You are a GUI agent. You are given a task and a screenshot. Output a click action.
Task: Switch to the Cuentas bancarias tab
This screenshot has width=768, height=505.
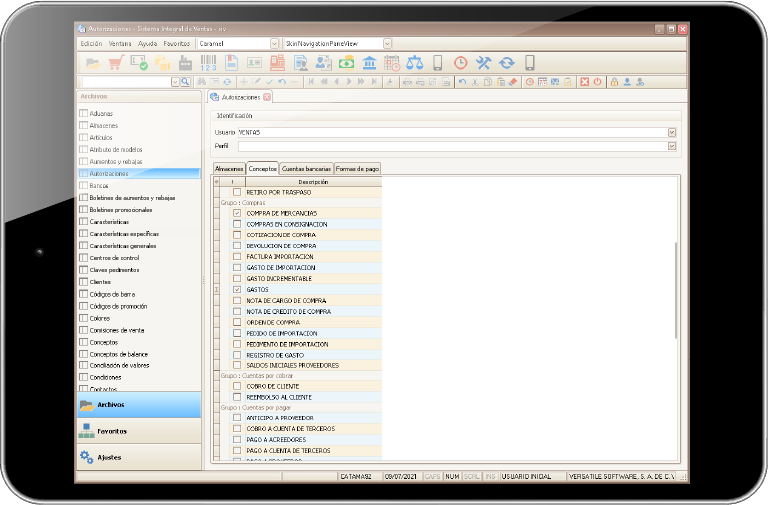point(306,168)
